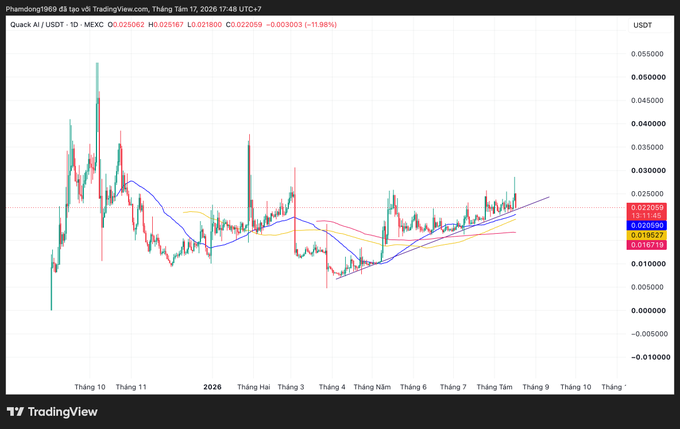The image size is (680, 429).
Task: Click the 0.055000 price axis label
Action: coord(647,54)
